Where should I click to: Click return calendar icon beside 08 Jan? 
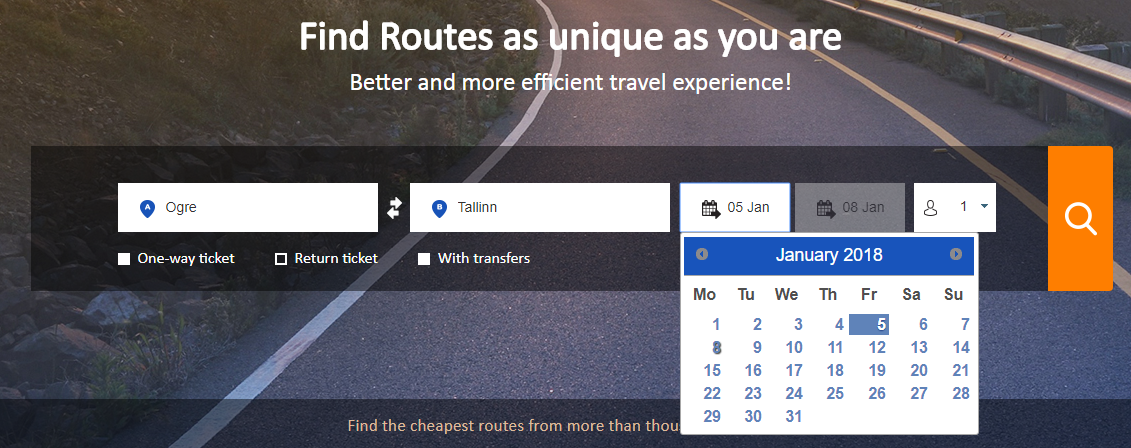[x=826, y=208]
